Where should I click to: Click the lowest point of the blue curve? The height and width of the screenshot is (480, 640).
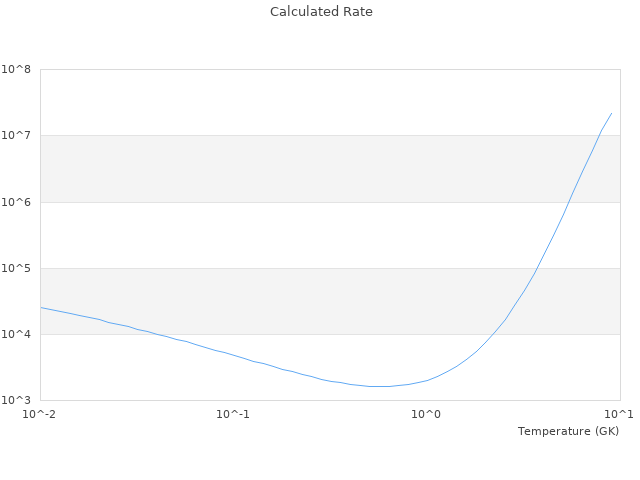[380, 386]
